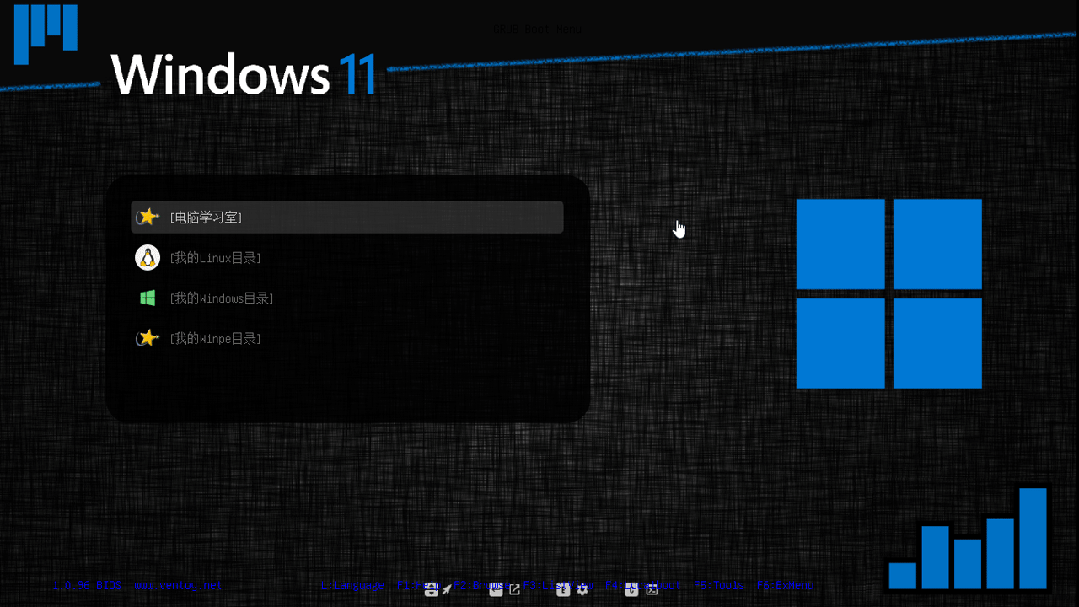The width and height of the screenshot is (1079, 607).
Task: Select the 电脑学习室 boot entry
Action: click(348, 217)
